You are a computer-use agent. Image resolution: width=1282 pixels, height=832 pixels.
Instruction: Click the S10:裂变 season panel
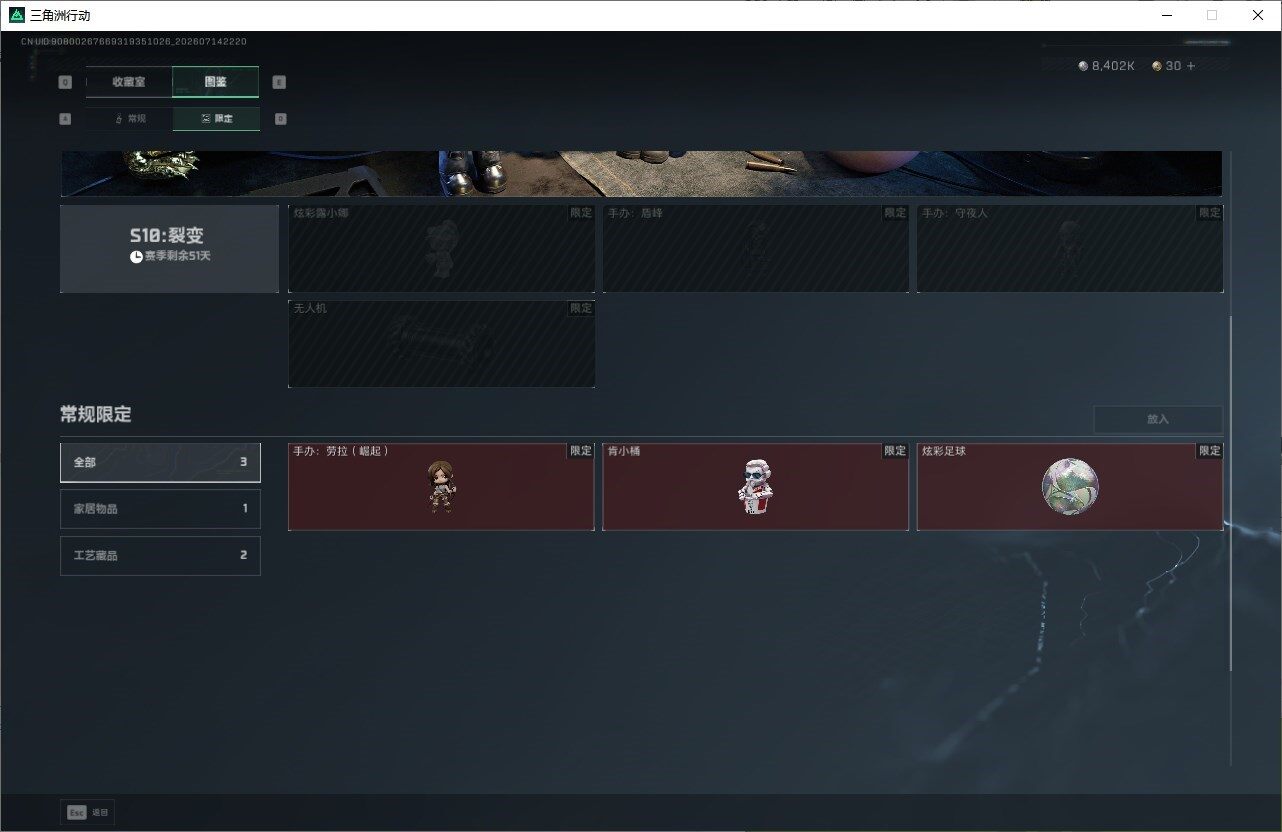(169, 248)
